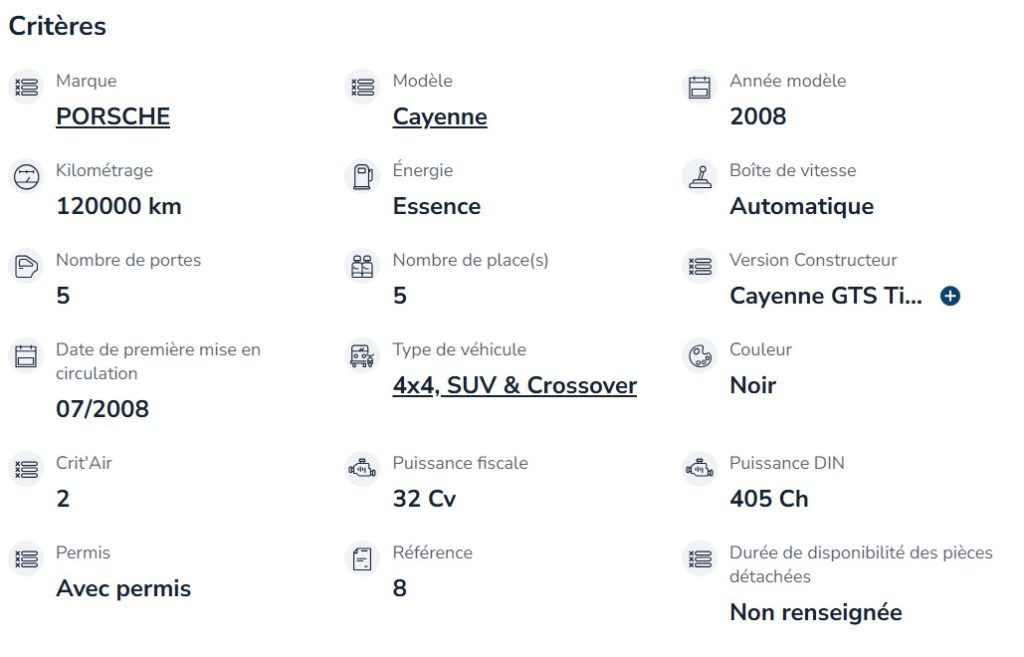Image resolution: width=1024 pixels, height=657 pixels.
Task: Follow the 4x4, SUV & Crossover link
Action: pos(515,385)
